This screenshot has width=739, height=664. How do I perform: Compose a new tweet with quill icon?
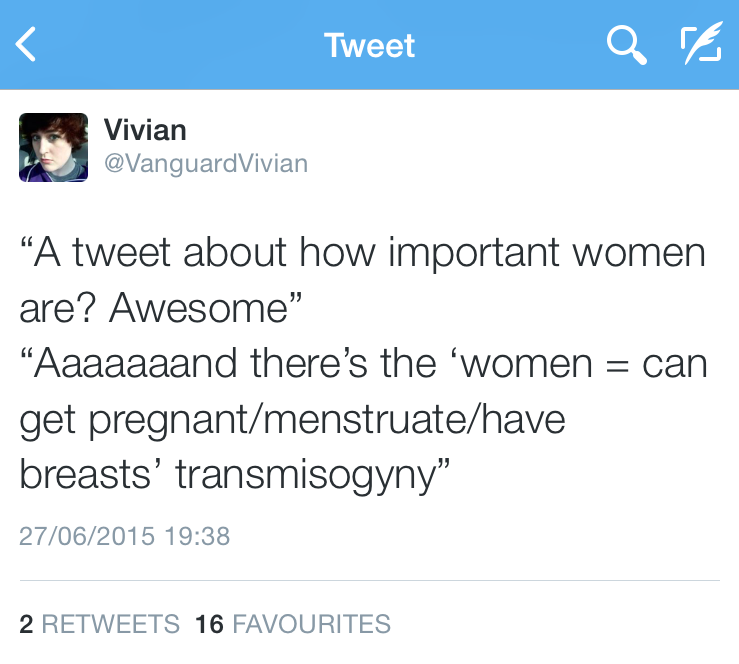700,44
